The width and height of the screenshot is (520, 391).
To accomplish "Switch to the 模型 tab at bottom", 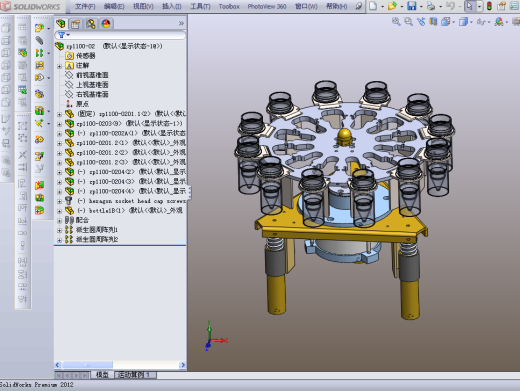I will click(x=102, y=375).
